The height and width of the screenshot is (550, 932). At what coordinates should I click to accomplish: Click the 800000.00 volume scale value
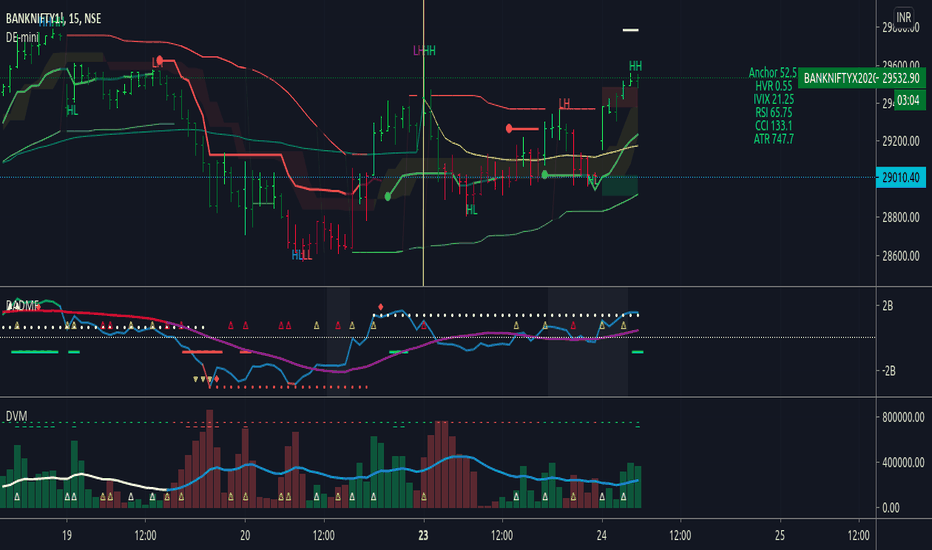903,417
